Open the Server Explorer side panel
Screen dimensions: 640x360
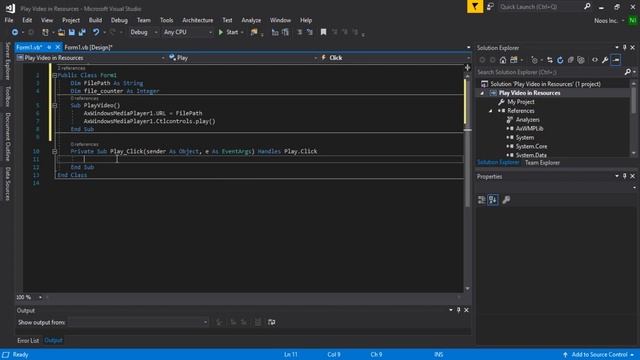(x=7, y=61)
